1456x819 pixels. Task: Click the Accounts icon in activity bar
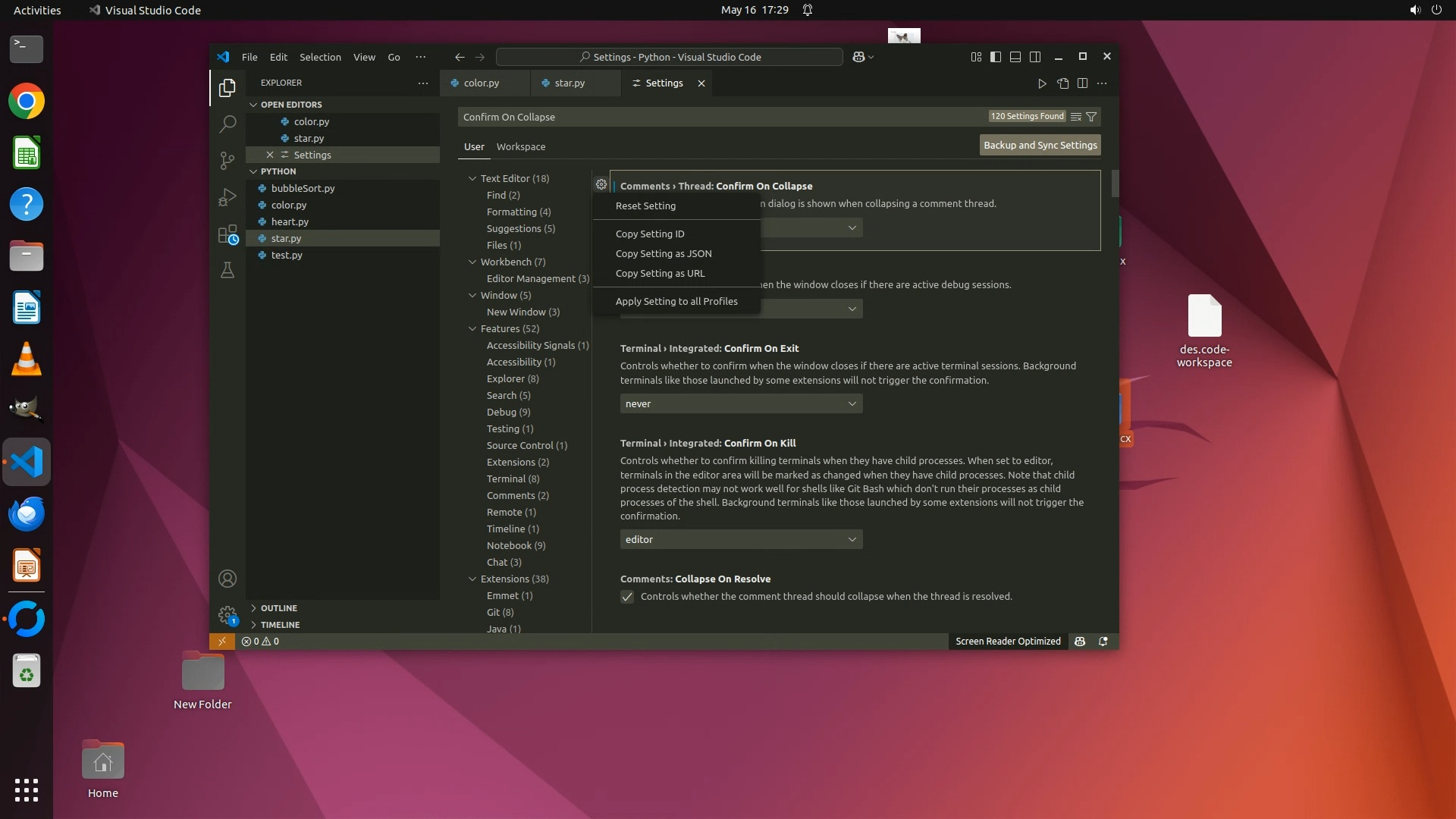click(x=227, y=579)
